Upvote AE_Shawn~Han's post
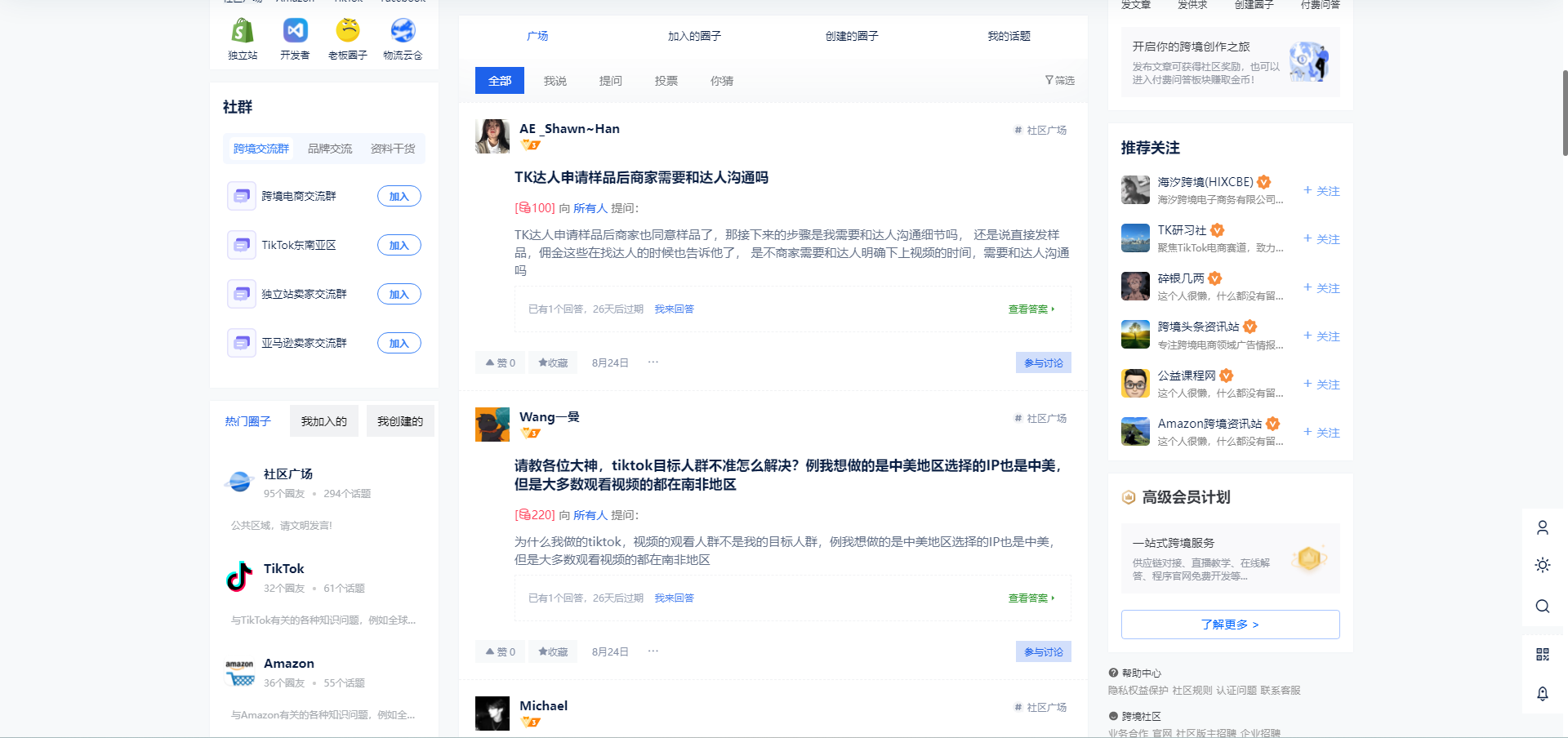1568x738 pixels. [x=501, y=362]
